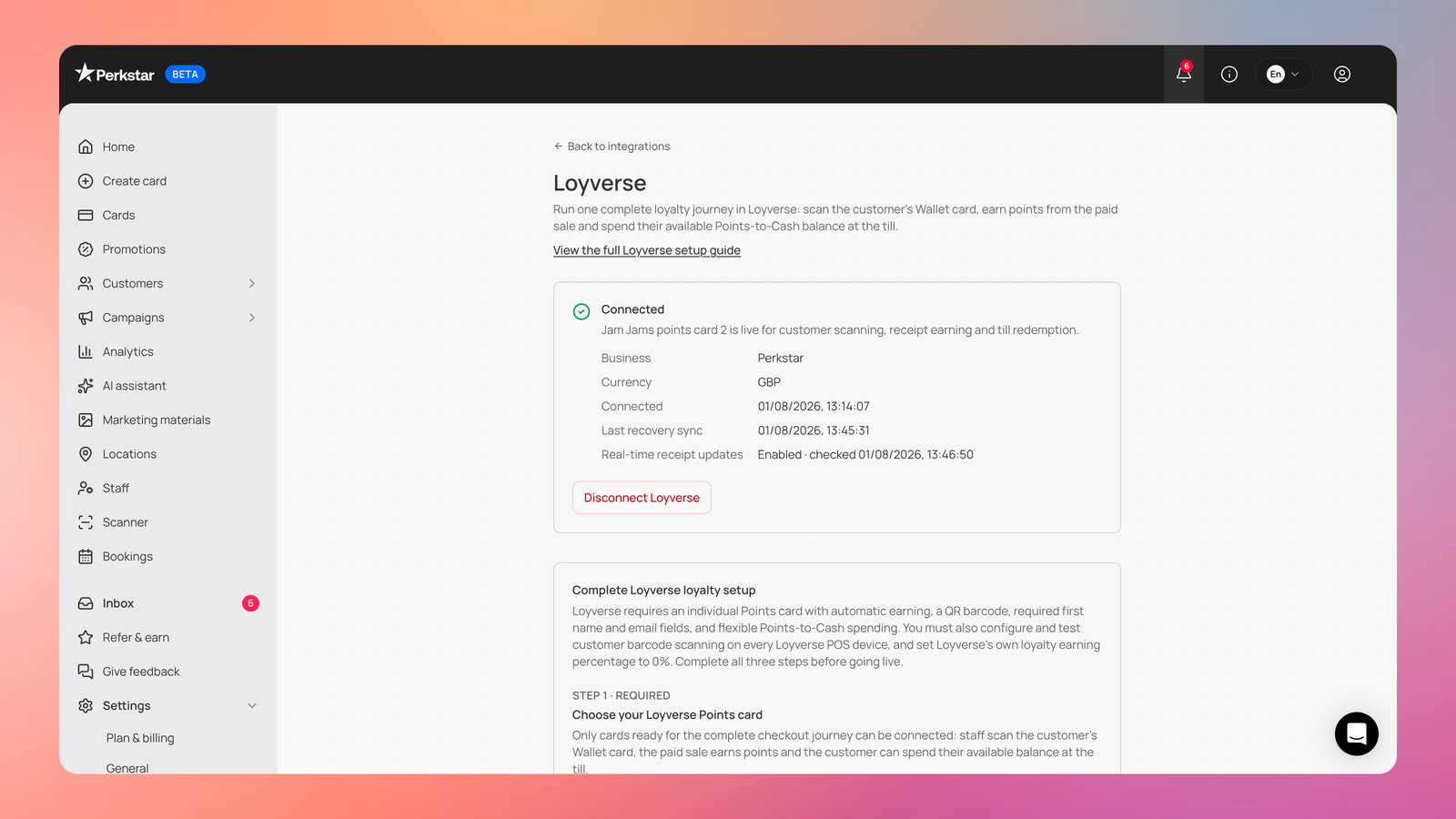Click the Staff person icon
The height and width of the screenshot is (819, 1456).
(x=86, y=488)
